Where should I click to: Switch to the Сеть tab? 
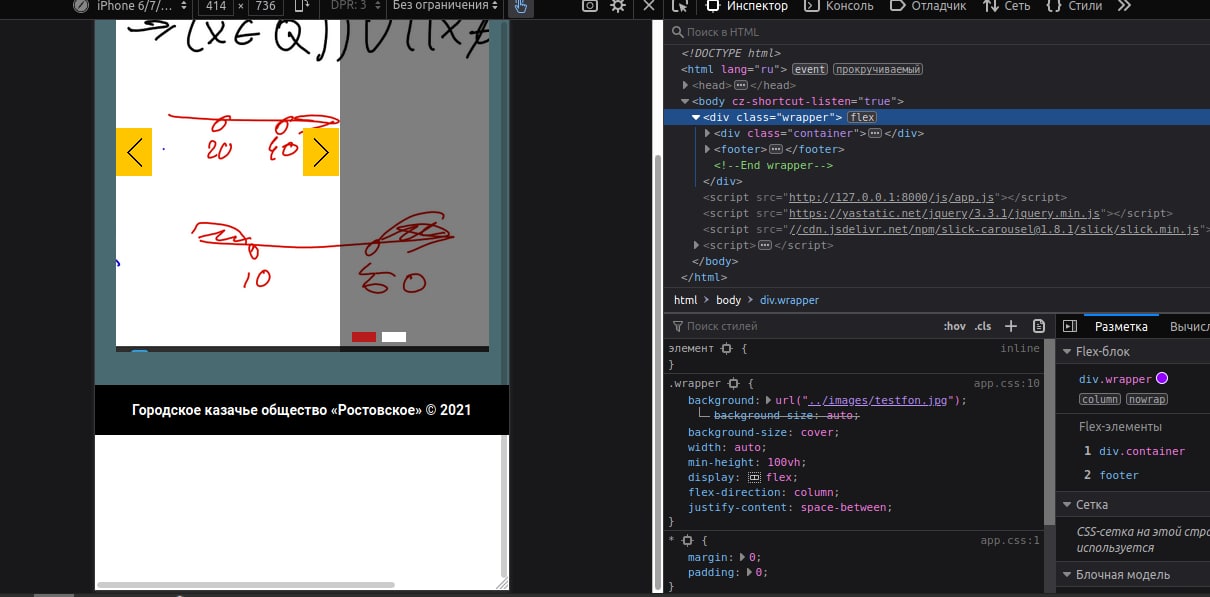click(1006, 6)
